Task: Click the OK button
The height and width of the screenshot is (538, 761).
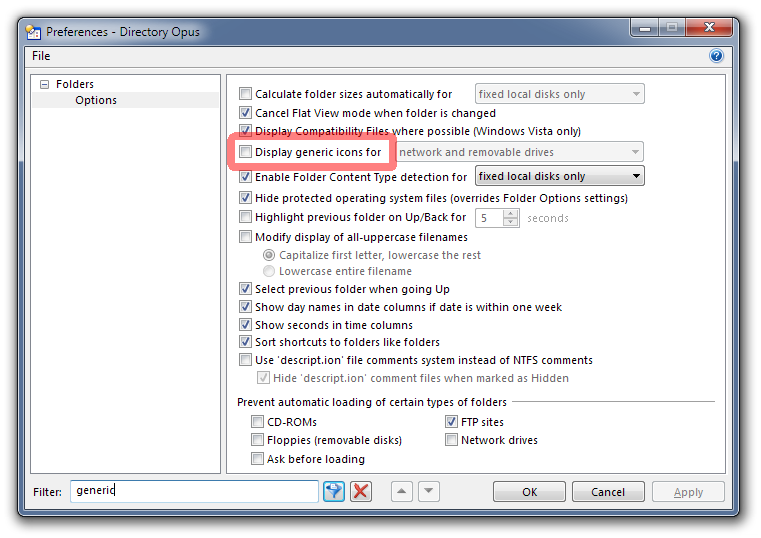Action: coord(529,492)
